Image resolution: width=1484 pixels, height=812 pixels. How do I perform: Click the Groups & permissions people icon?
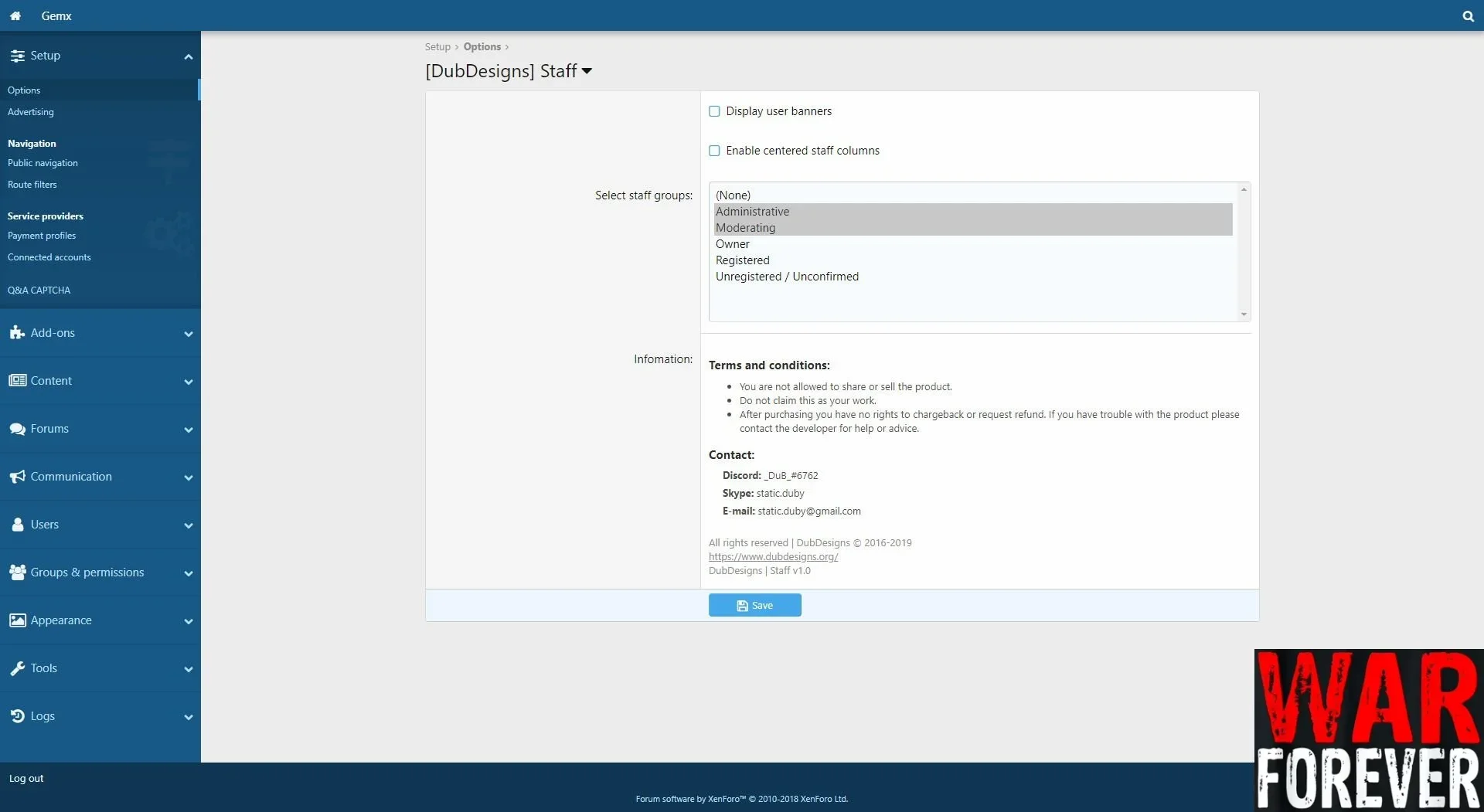[x=17, y=572]
